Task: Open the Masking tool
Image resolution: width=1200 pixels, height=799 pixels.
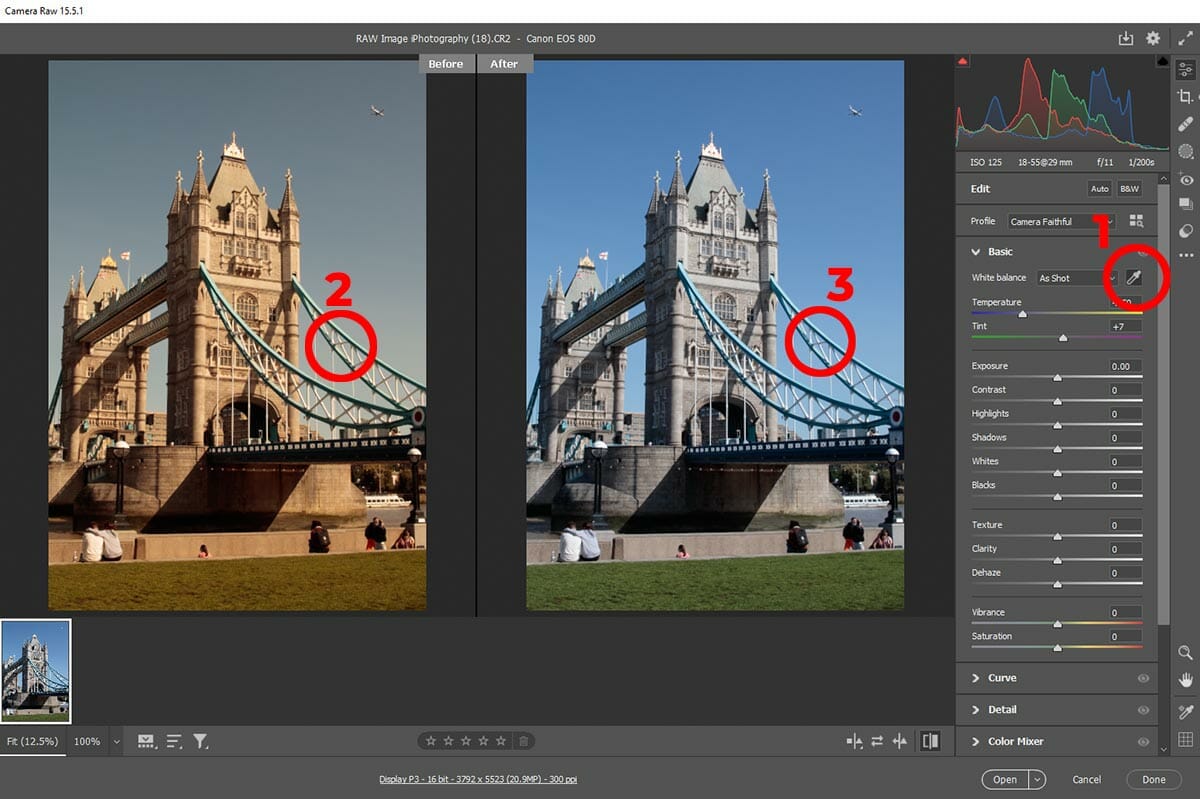Action: (x=1186, y=151)
